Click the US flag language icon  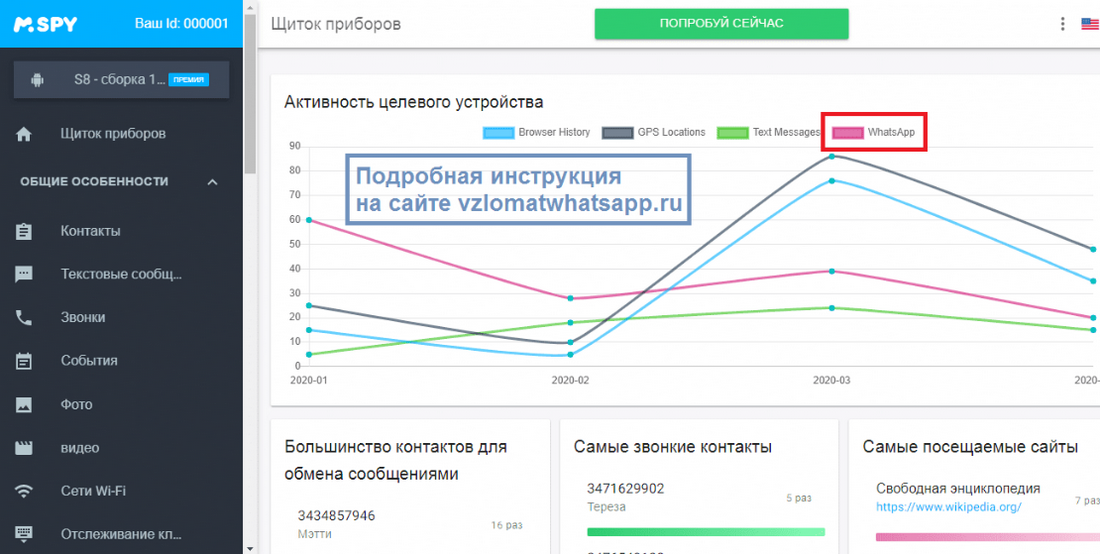[x=1090, y=24]
